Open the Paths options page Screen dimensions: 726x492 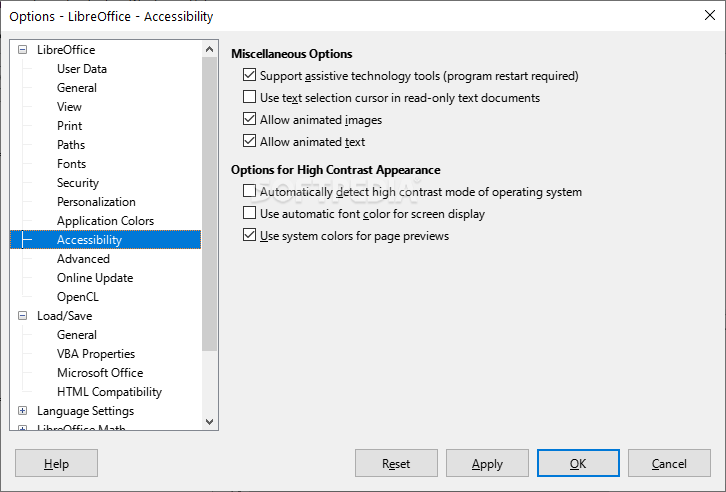[71, 144]
